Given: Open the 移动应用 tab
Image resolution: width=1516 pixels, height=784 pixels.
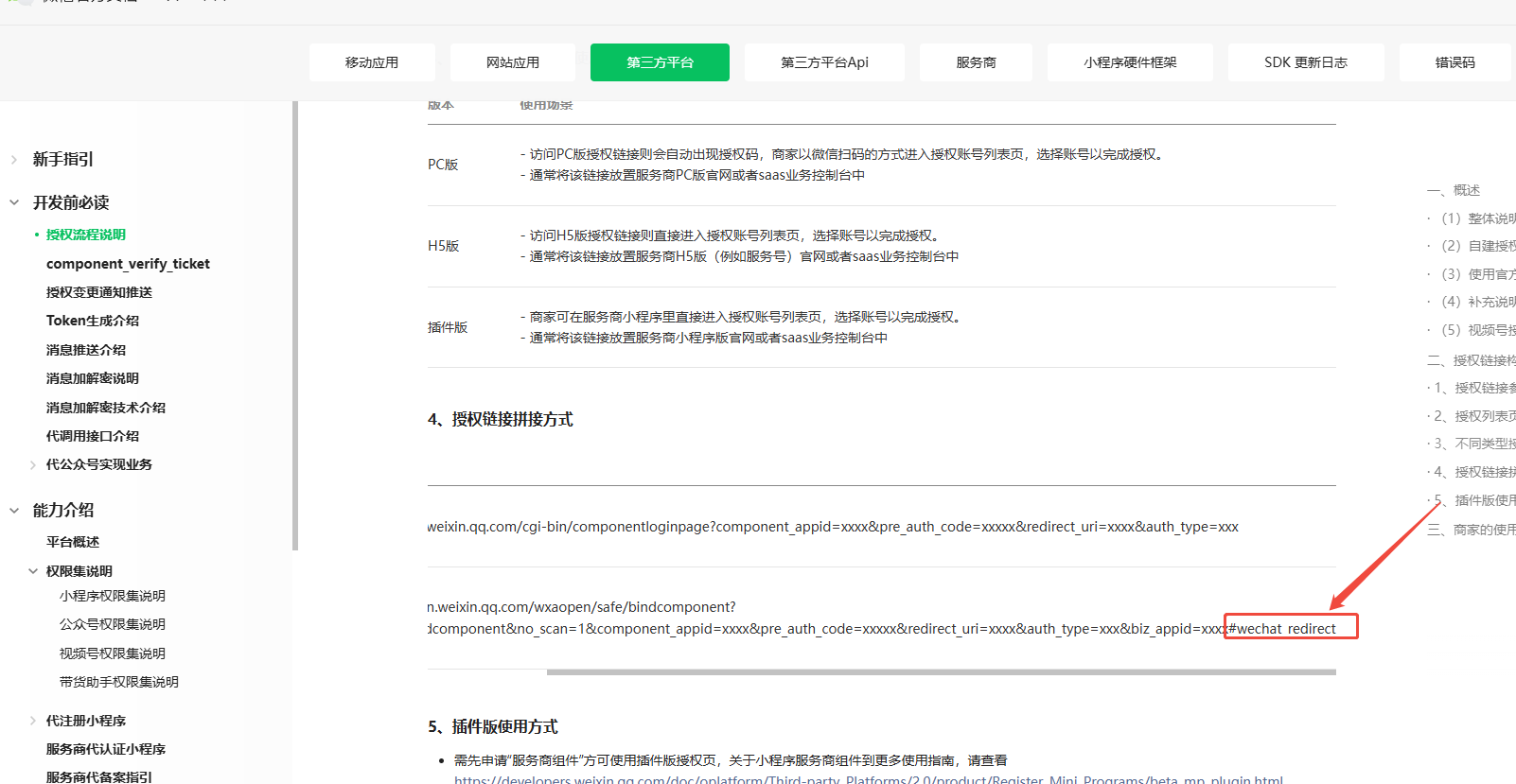Looking at the screenshot, I should click(372, 62).
